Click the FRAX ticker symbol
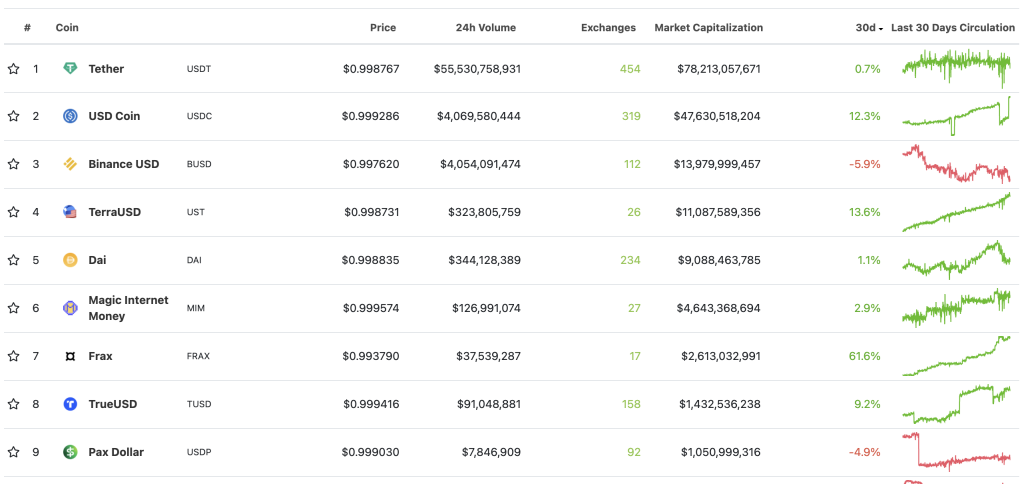Screen dimensions: 1024x484 point(198,356)
